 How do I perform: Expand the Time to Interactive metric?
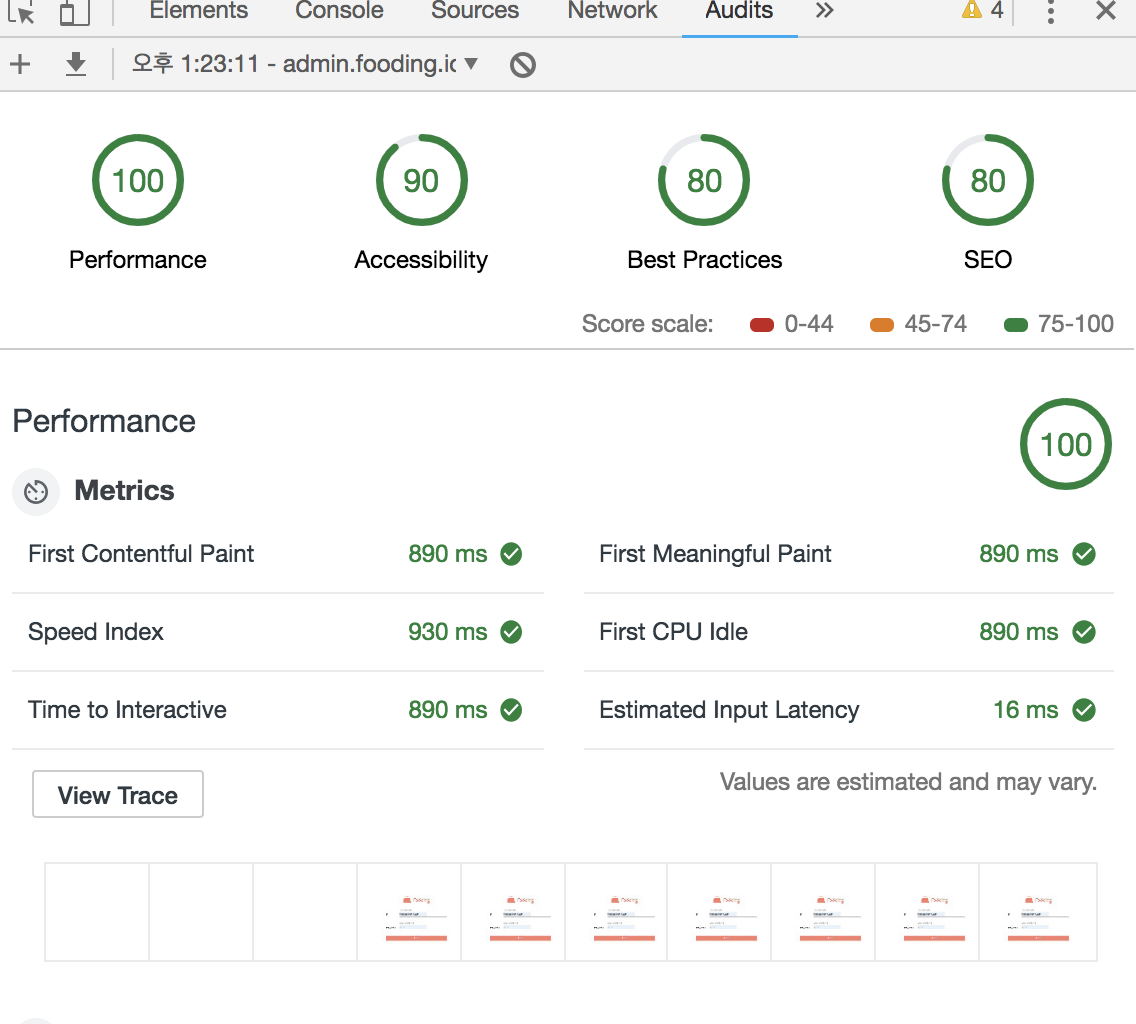(x=277, y=710)
